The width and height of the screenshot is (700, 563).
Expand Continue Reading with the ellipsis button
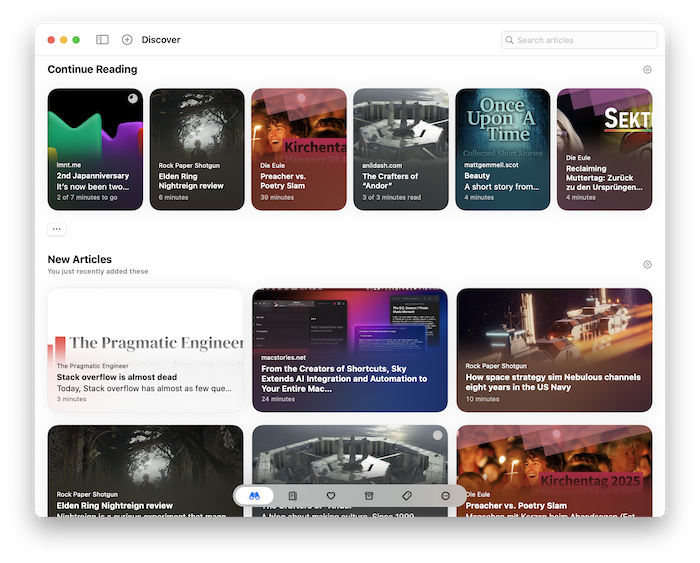pyautogui.click(x=57, y=229)
